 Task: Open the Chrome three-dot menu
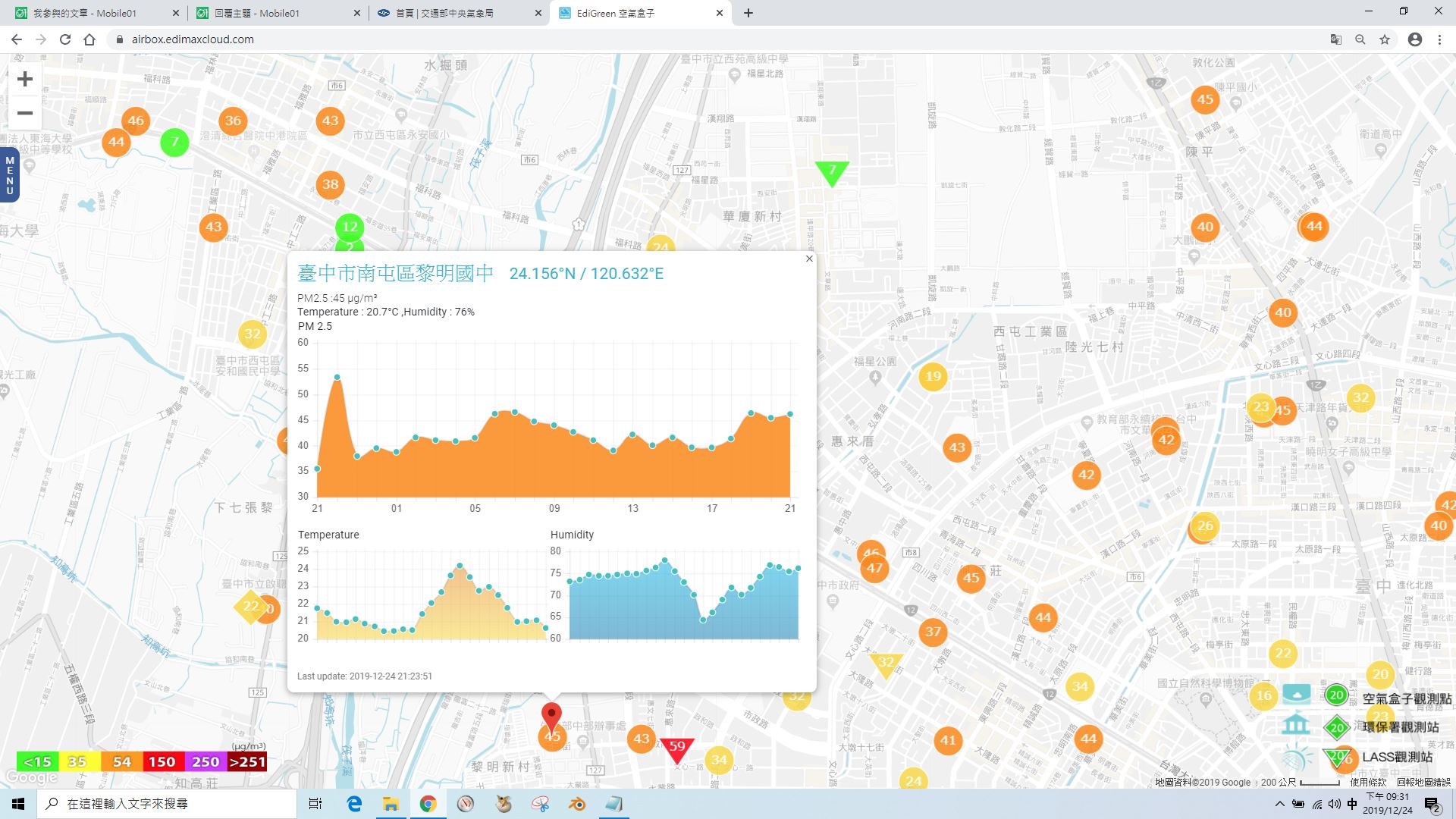1439,39
